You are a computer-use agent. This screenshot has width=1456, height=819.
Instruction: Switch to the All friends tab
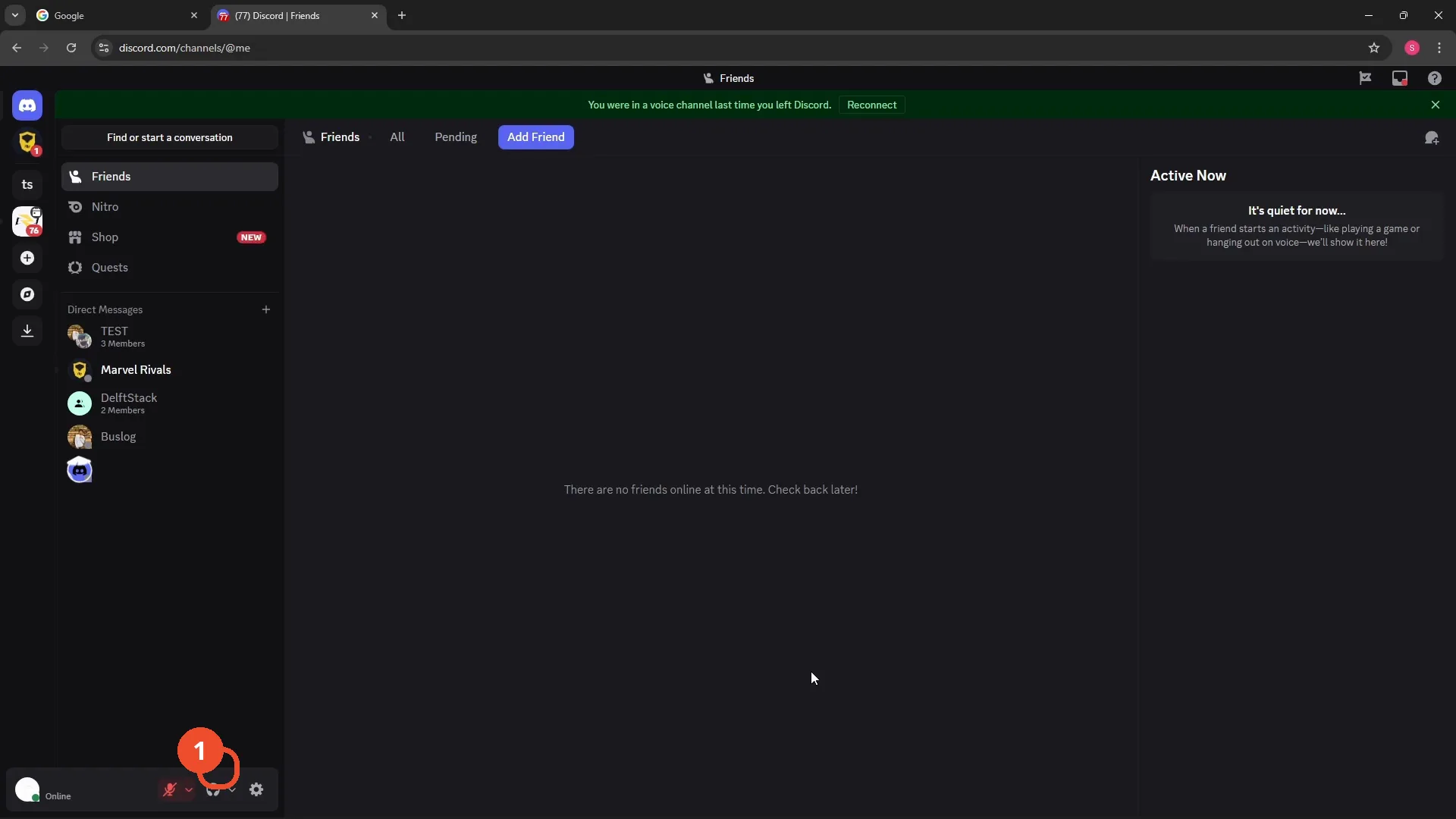pos(397,137)
